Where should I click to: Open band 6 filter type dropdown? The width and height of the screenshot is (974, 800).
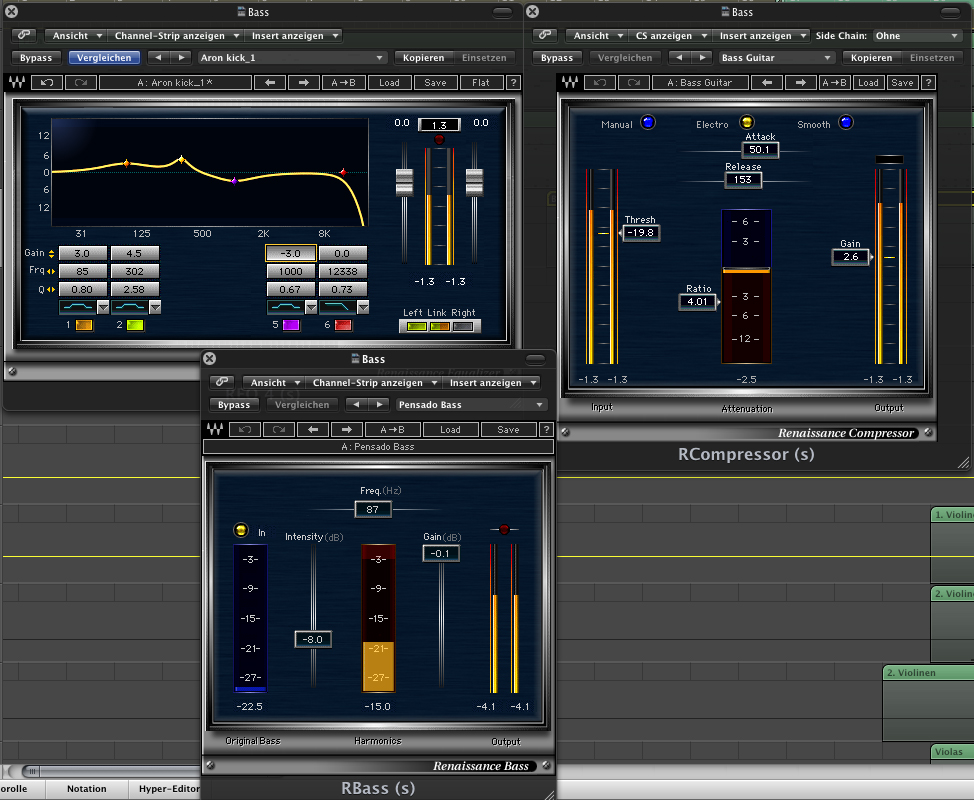point(363,307)
